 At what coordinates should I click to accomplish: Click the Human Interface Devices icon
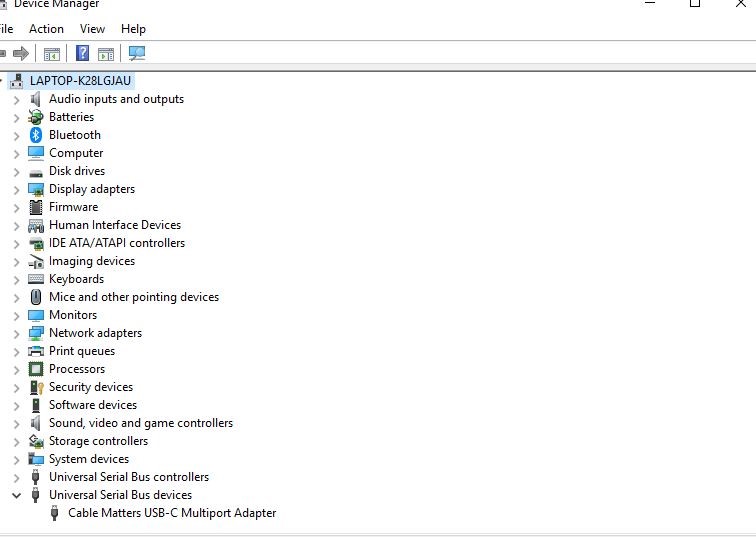pyautogui.click(x=36, y=226)
